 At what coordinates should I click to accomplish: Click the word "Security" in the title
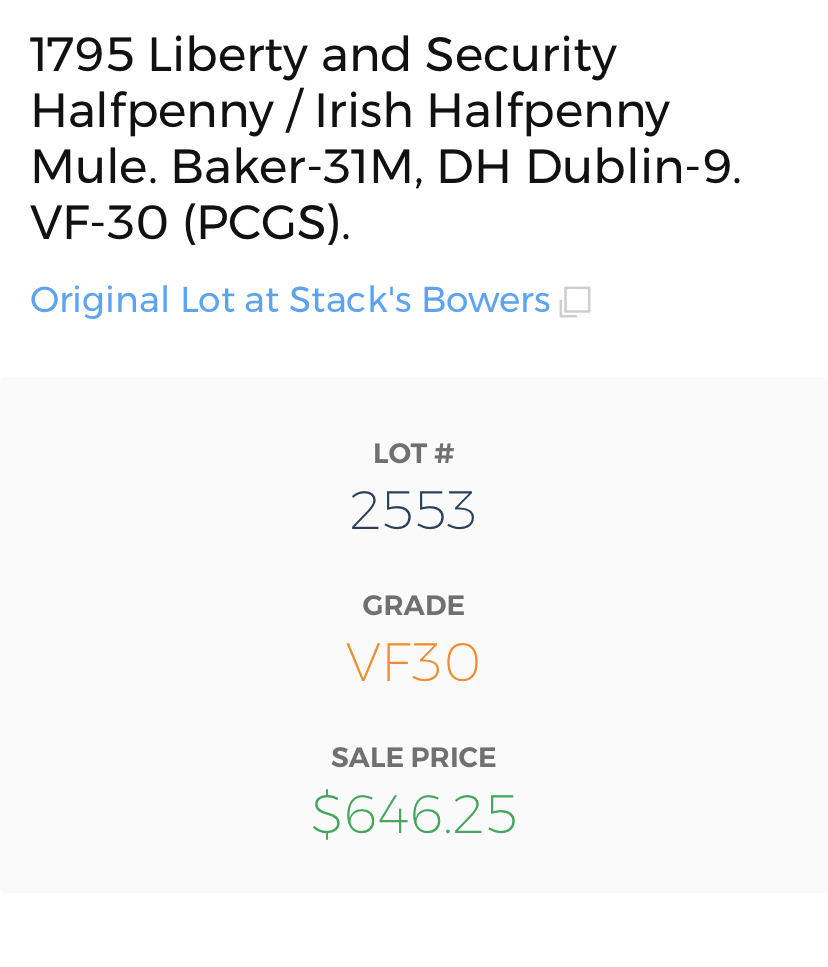521,56
